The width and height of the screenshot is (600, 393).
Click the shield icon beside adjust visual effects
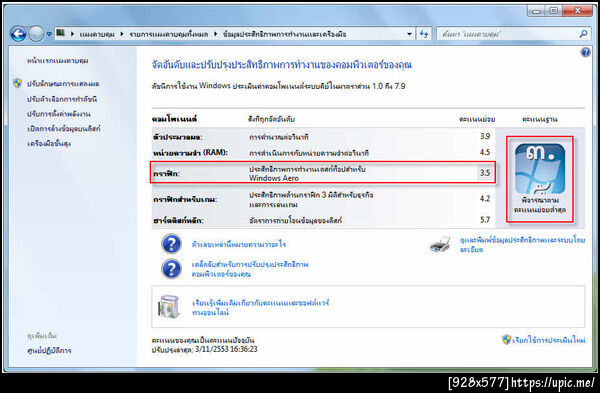(x=17, y=83)
